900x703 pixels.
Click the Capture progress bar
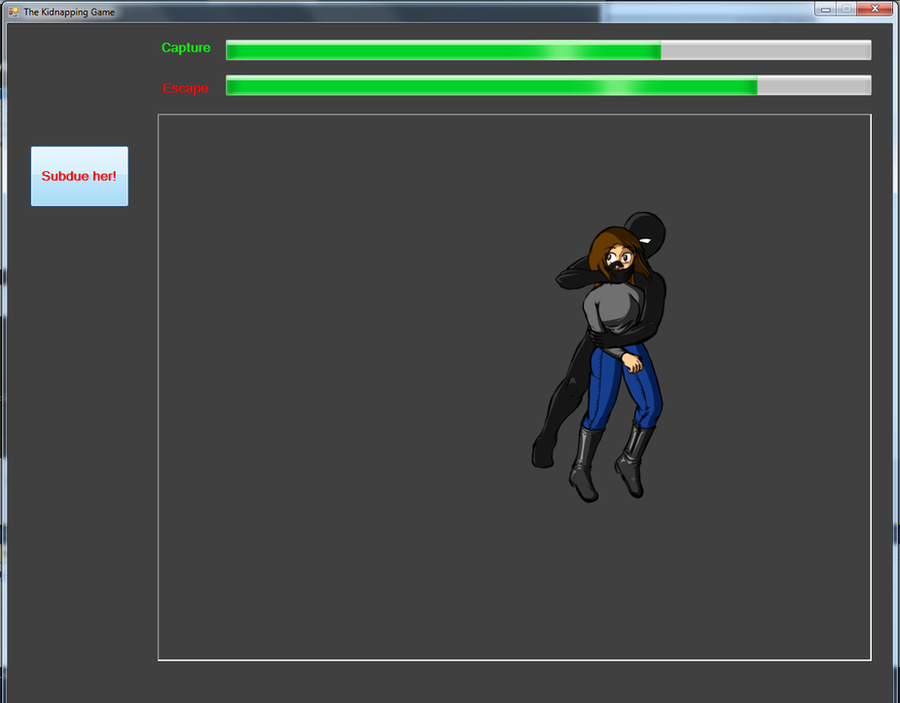[x=548, y=50]
